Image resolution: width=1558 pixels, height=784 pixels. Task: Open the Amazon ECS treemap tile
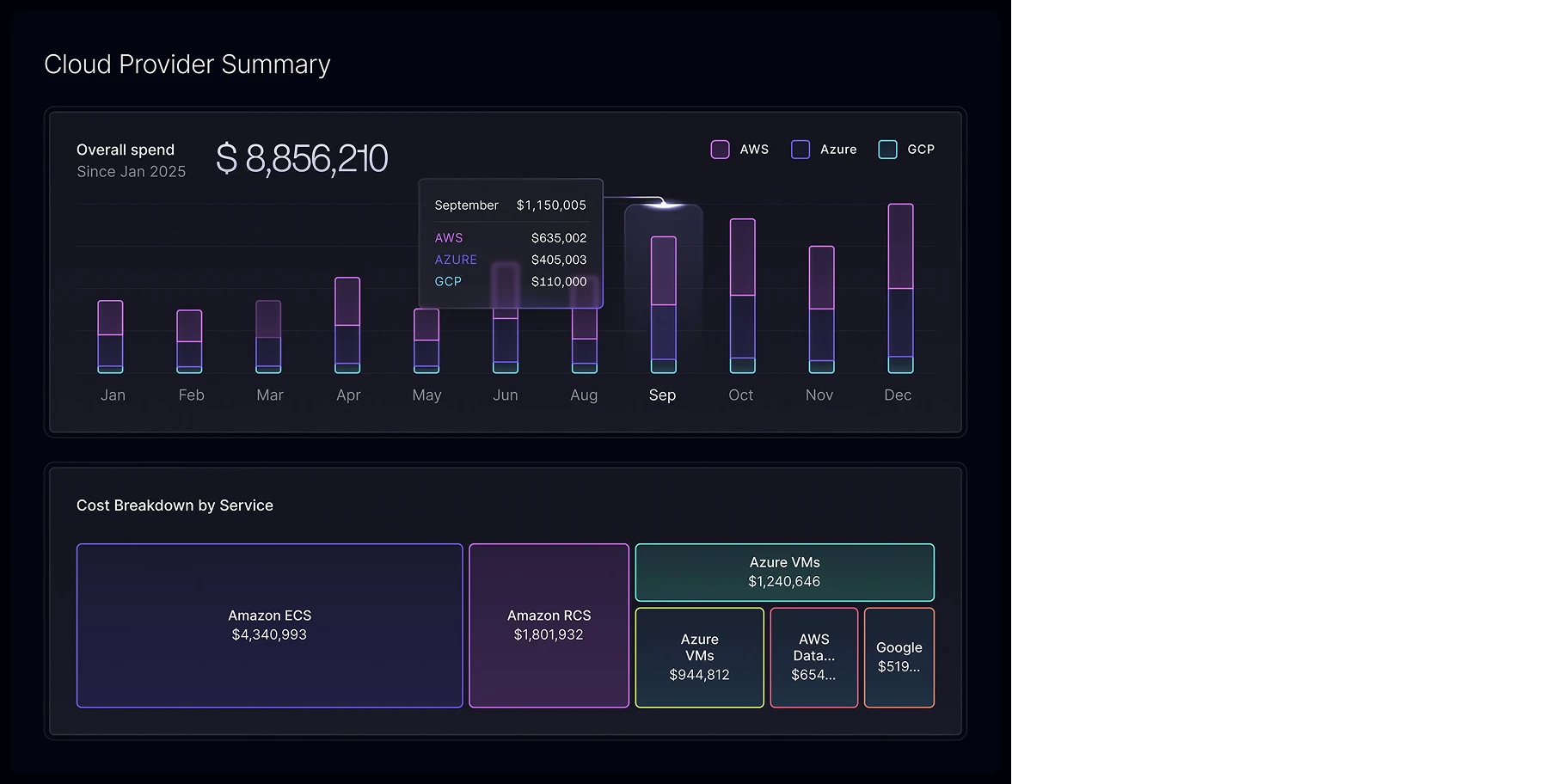269,625
